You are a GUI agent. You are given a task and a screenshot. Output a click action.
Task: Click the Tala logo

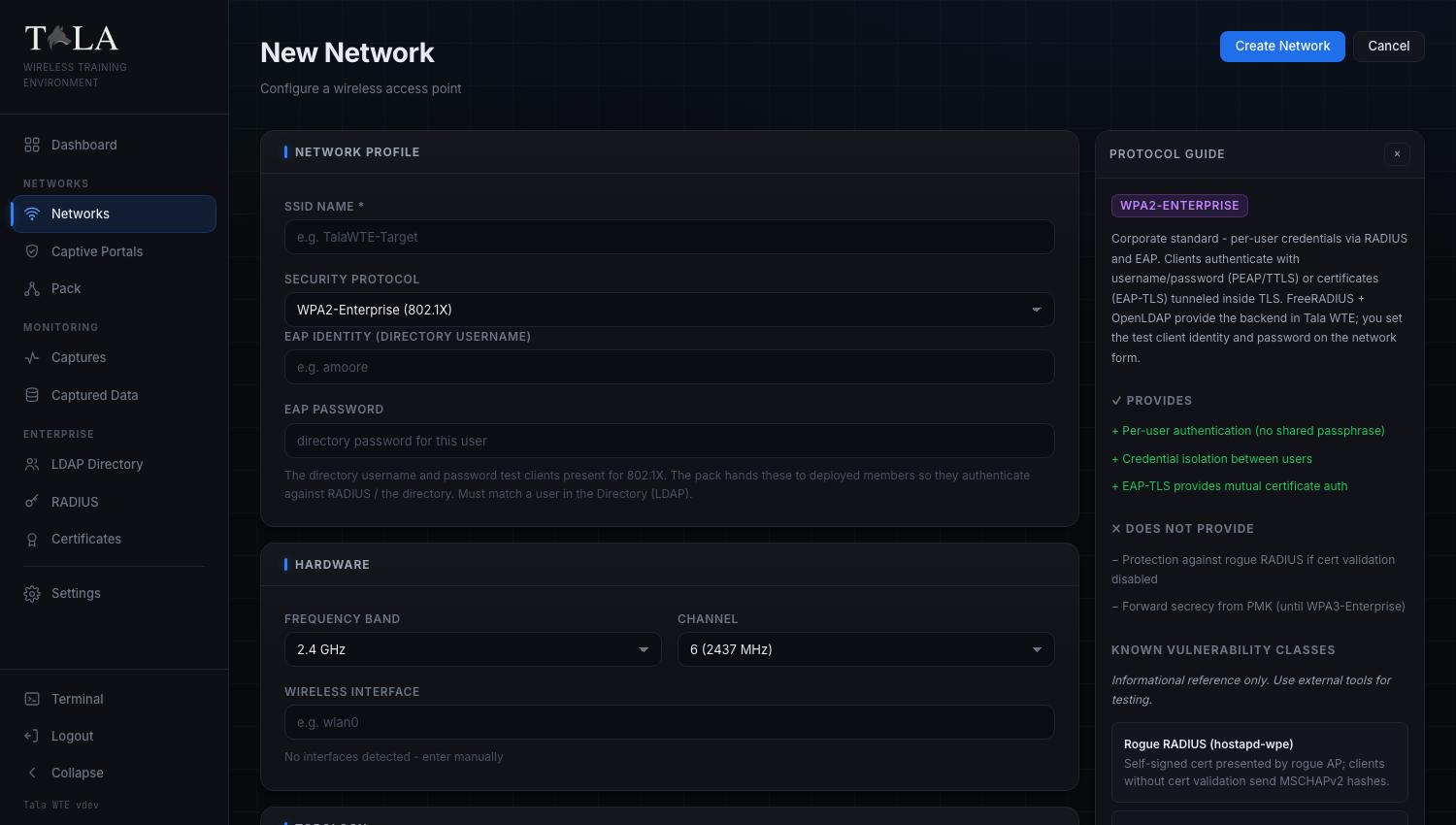pos(72,39)
